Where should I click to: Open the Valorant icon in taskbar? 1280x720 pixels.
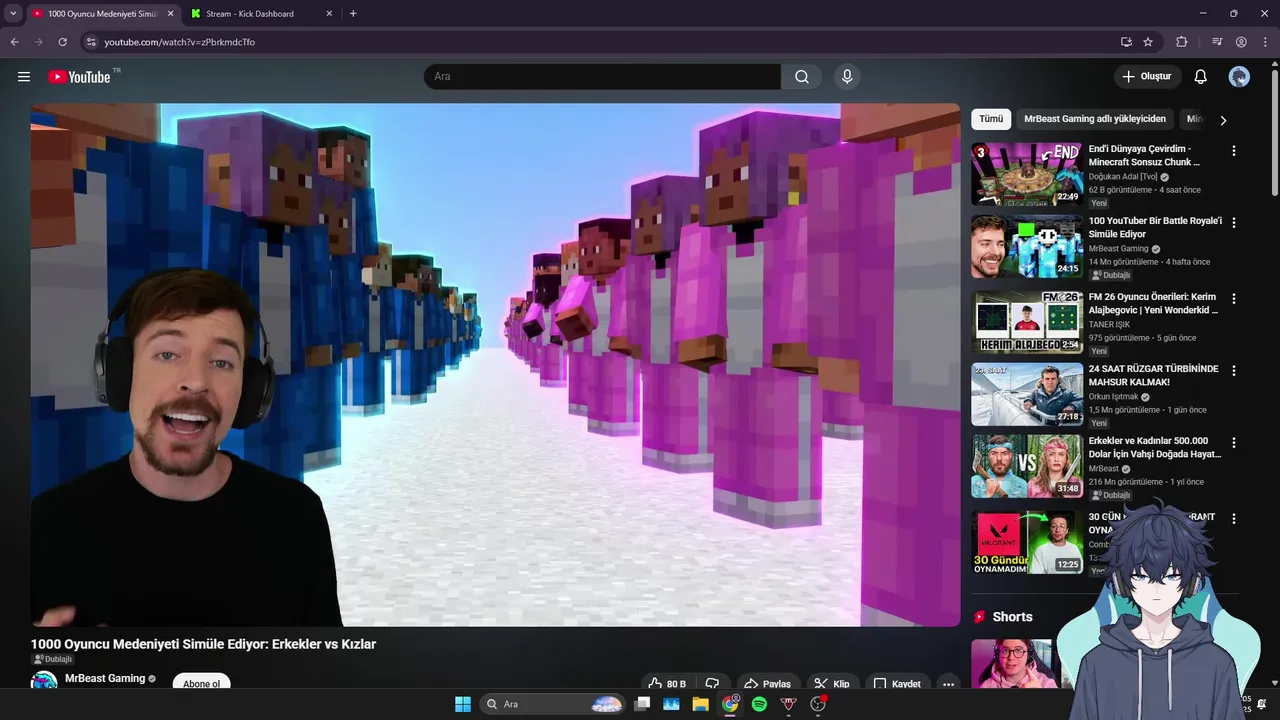coord(789,704)
